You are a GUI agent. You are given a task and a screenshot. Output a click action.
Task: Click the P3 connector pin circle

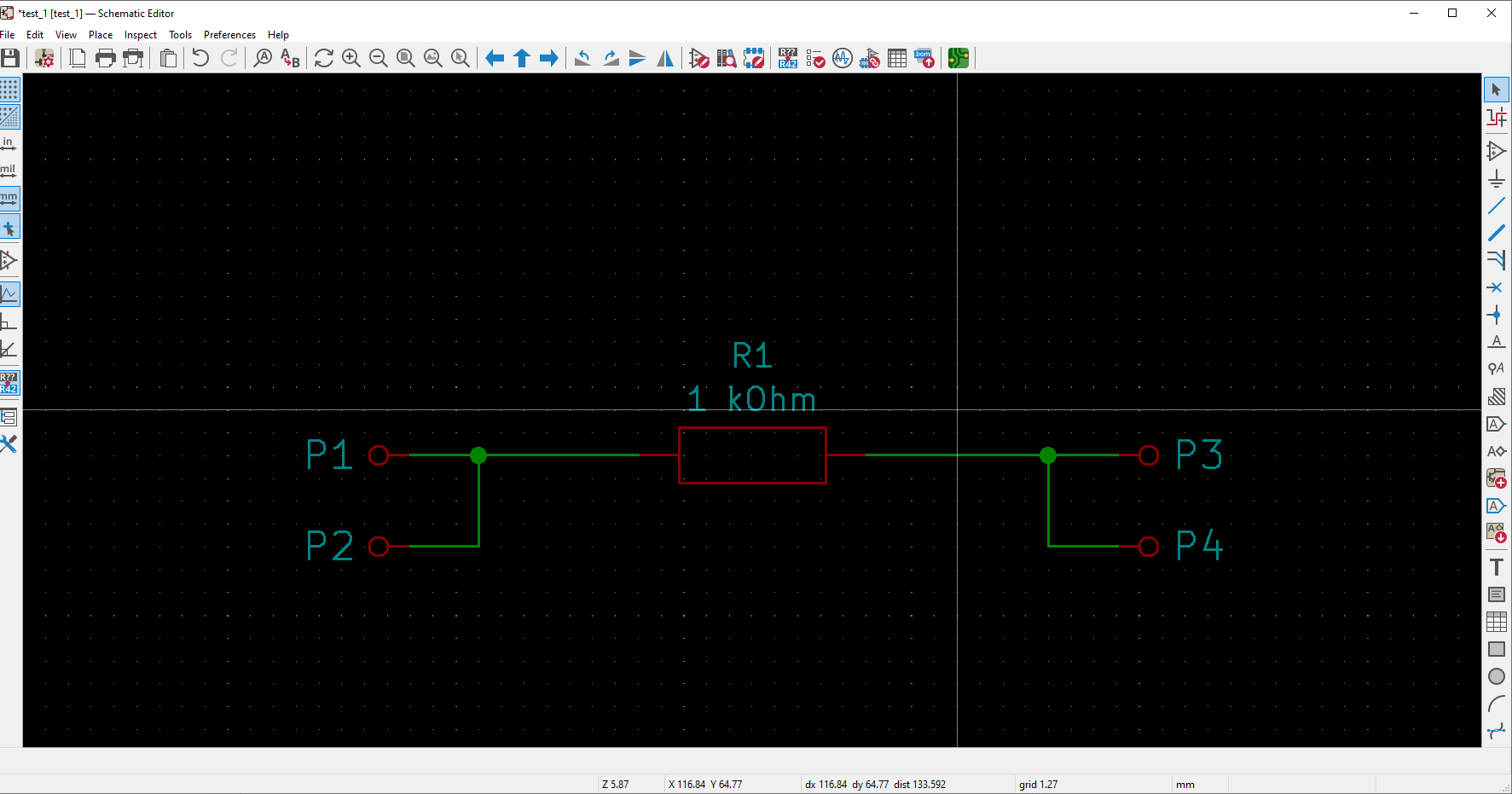click(x=1149, y=455)
